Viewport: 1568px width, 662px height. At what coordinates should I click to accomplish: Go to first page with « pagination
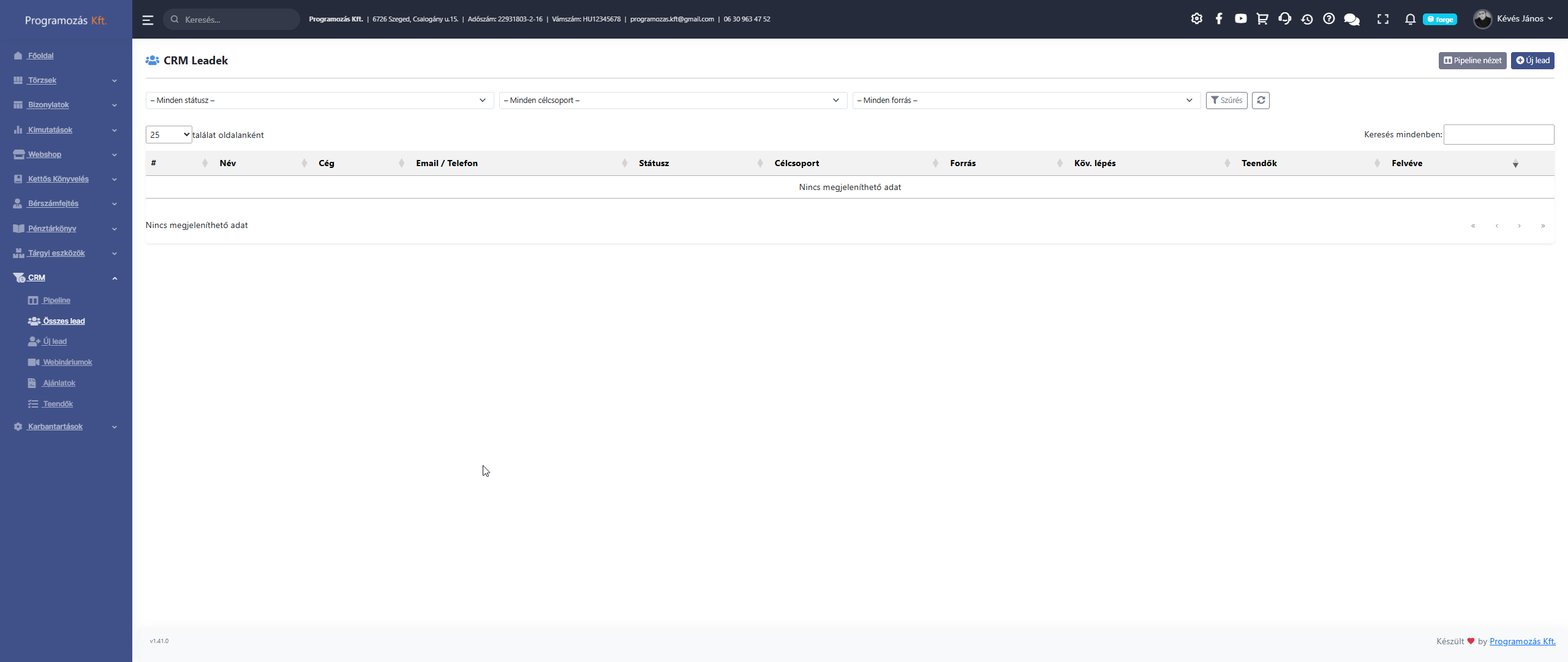pyautogui.click(x=1473, y=226)
